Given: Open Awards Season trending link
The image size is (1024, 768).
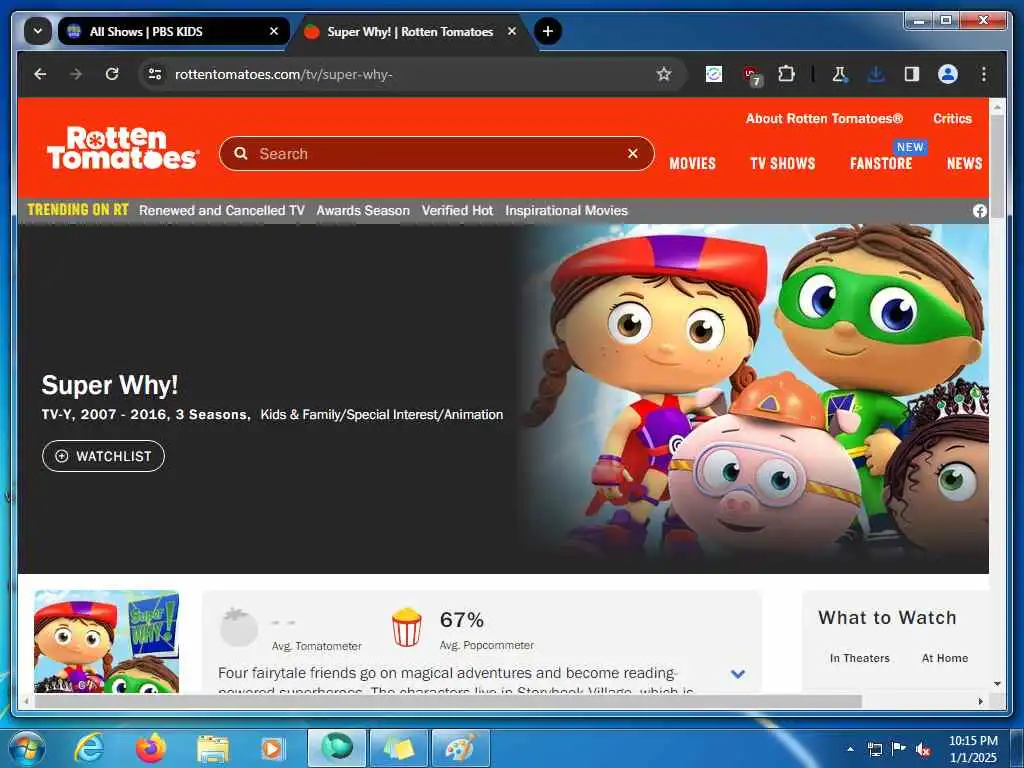Looking at the screenshot, I should [363, 210].
